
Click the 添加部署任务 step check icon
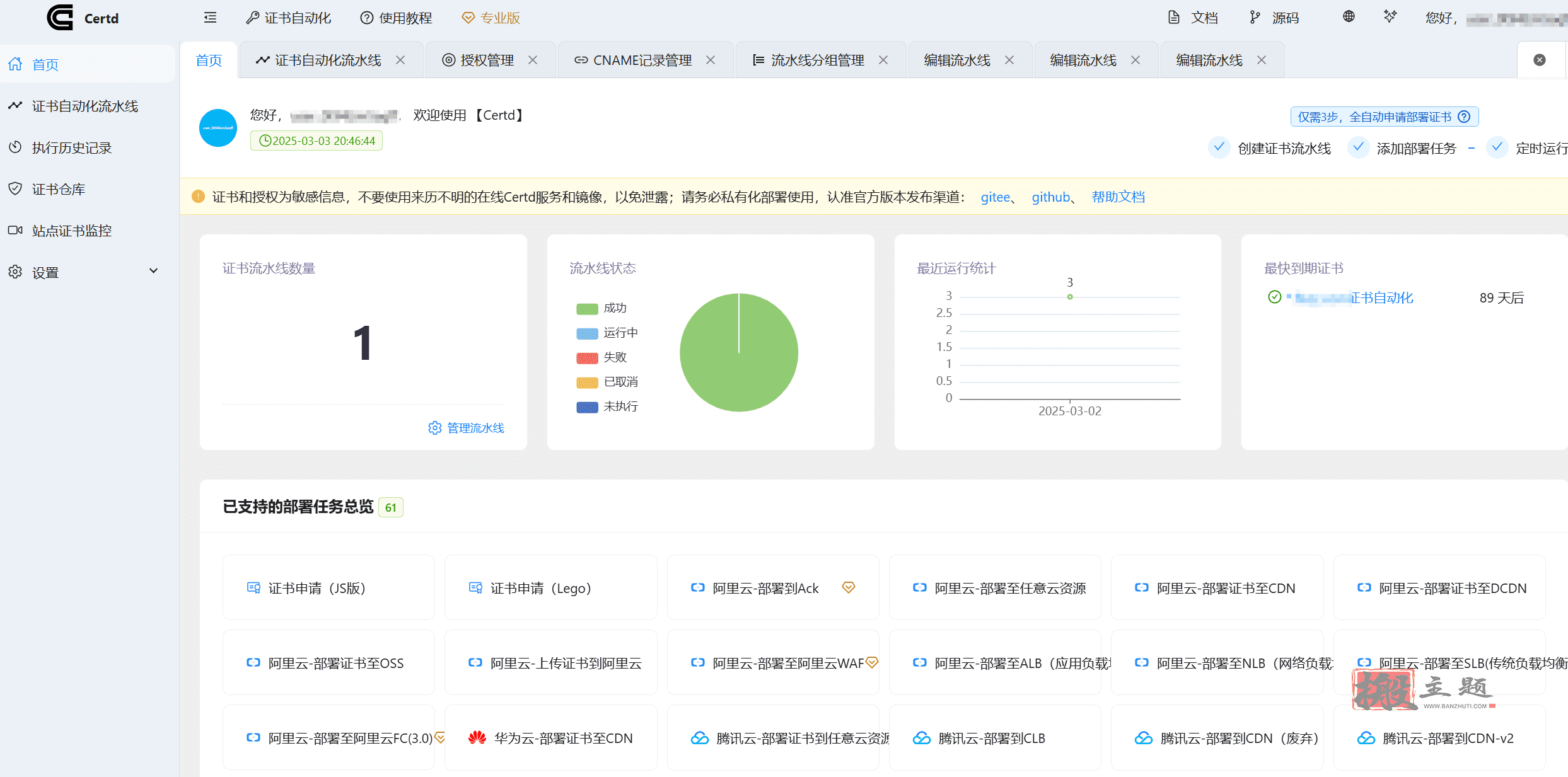point(1358,147)
